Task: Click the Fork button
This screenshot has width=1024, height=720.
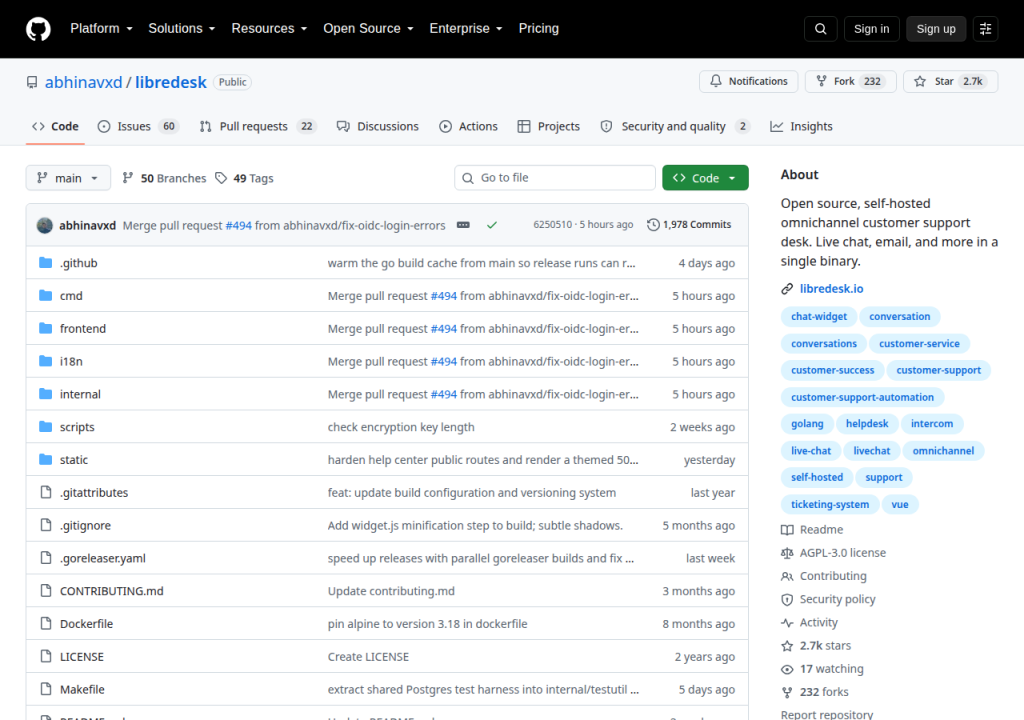Action: click(x=850, y=82)
